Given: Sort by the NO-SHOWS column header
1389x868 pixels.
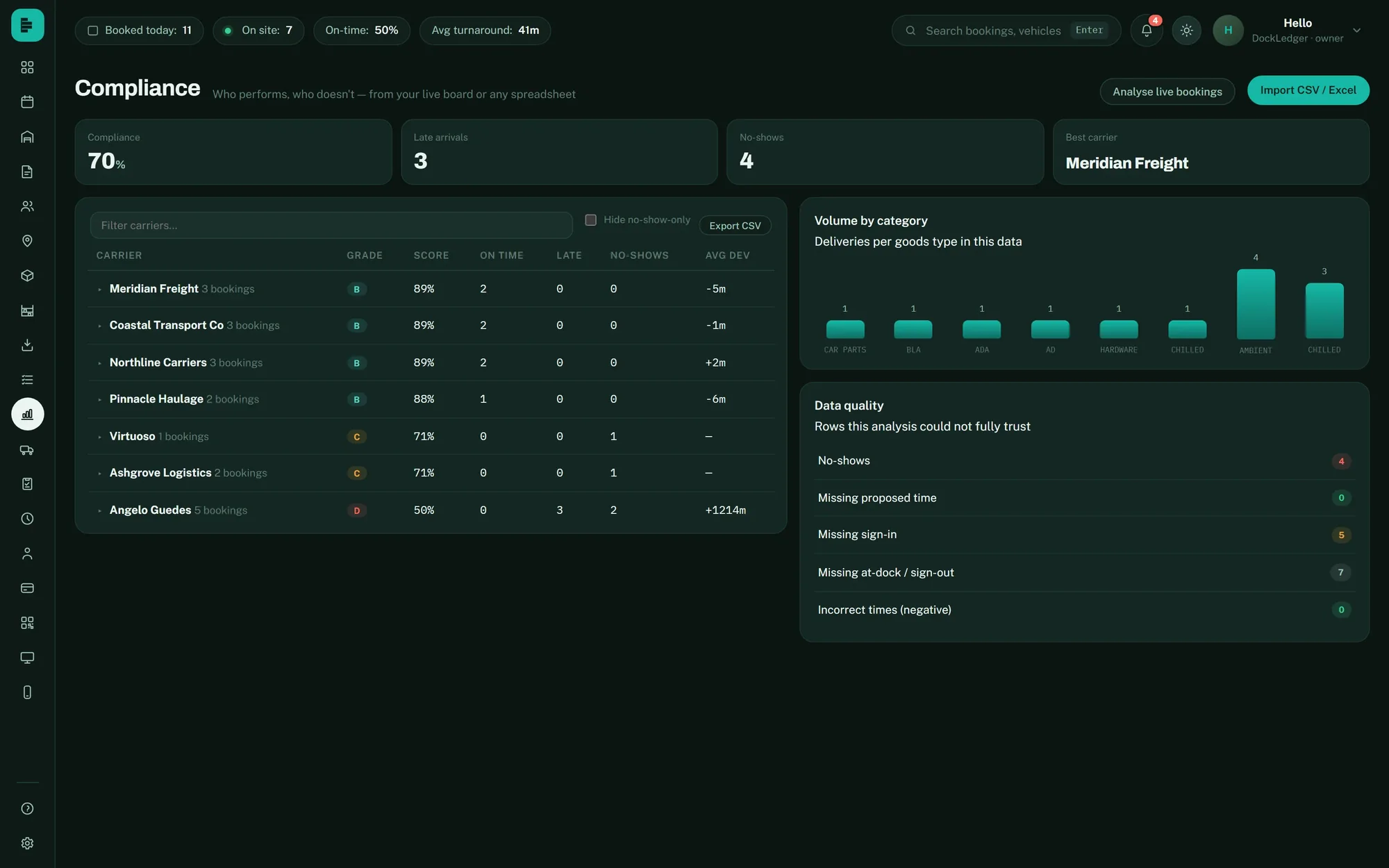Looking at the screenshot, I should [639, 256].
